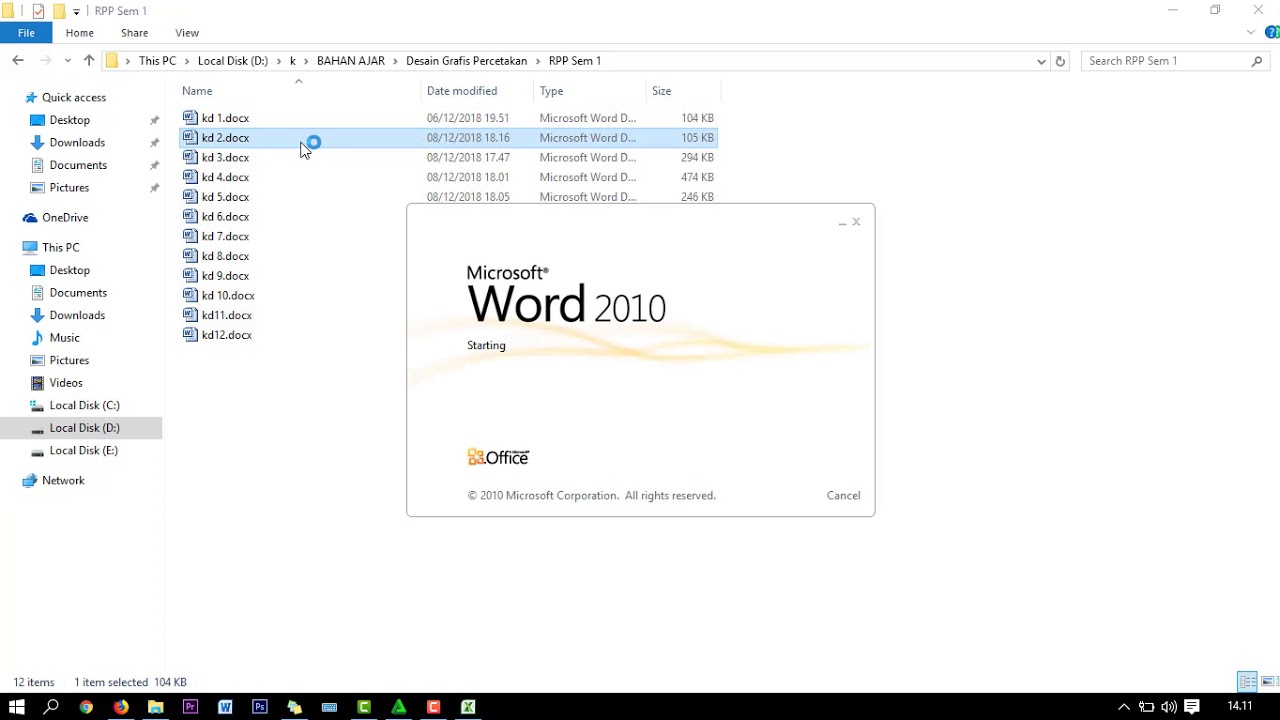
Task: Select kd 9.docx file
Action: (216, 276)
